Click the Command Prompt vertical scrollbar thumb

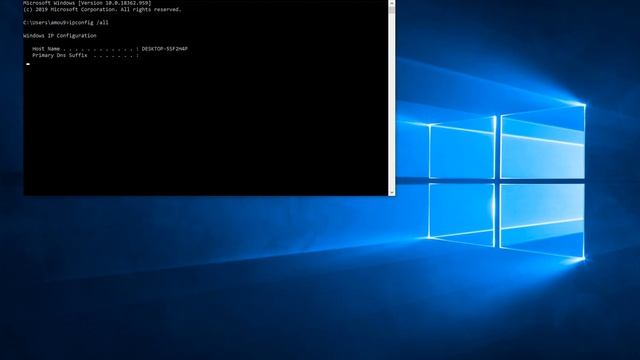[392, 10]
